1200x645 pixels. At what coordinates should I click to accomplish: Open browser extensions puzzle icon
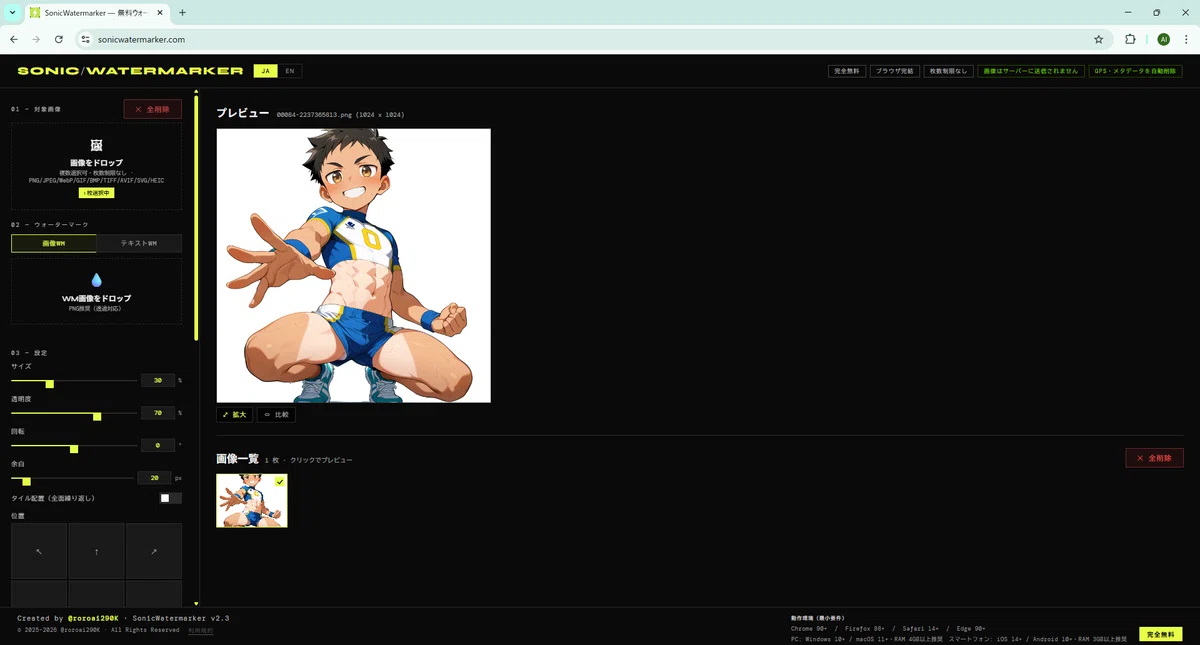click(1130, 39)
